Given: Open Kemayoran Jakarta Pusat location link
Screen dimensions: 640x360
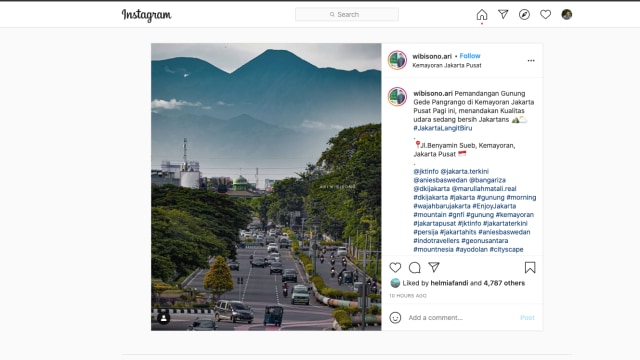Looking at the screenshot, I should (447, 65).
